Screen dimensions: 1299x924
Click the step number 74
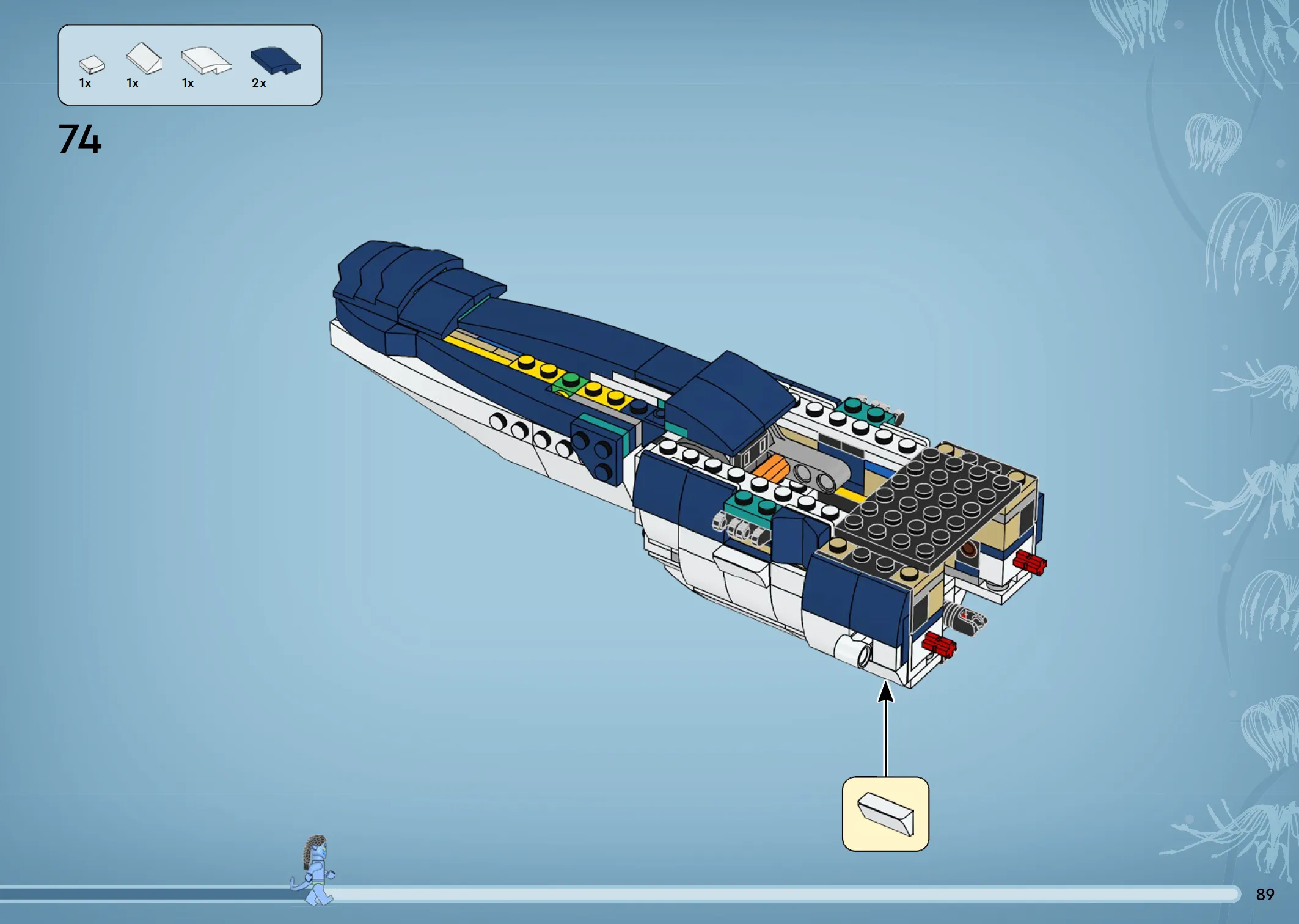(80, 139)
